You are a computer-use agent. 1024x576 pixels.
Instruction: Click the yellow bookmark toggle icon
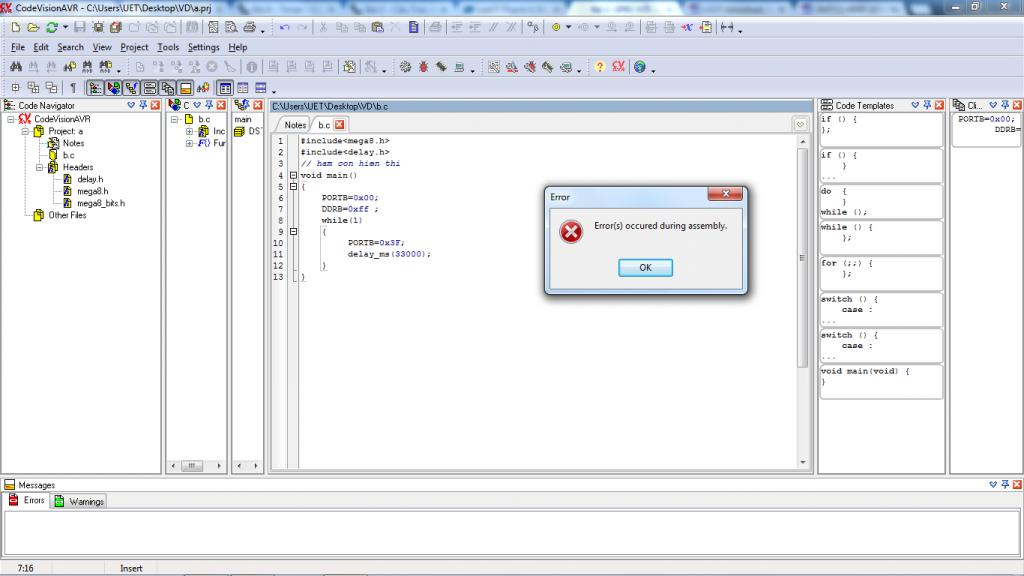click(x=556, y=27)
